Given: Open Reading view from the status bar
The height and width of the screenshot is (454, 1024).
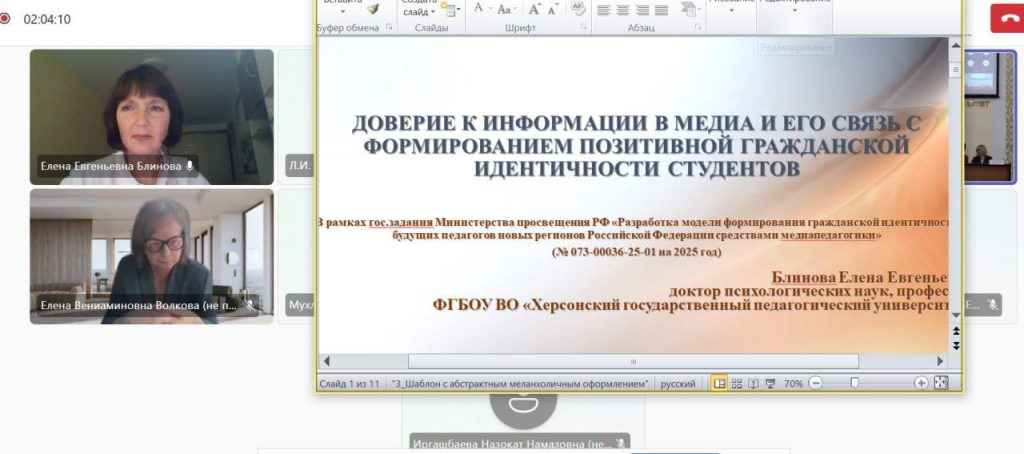Looking at the screenshot, I should (754, 383).
